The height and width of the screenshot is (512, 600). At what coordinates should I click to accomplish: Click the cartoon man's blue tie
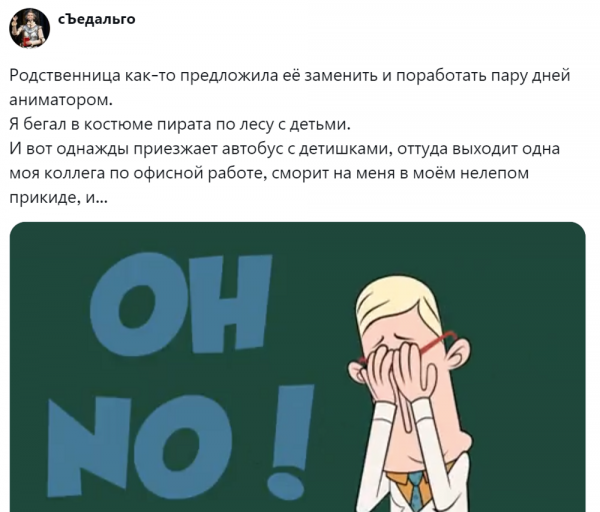[416, 492]
